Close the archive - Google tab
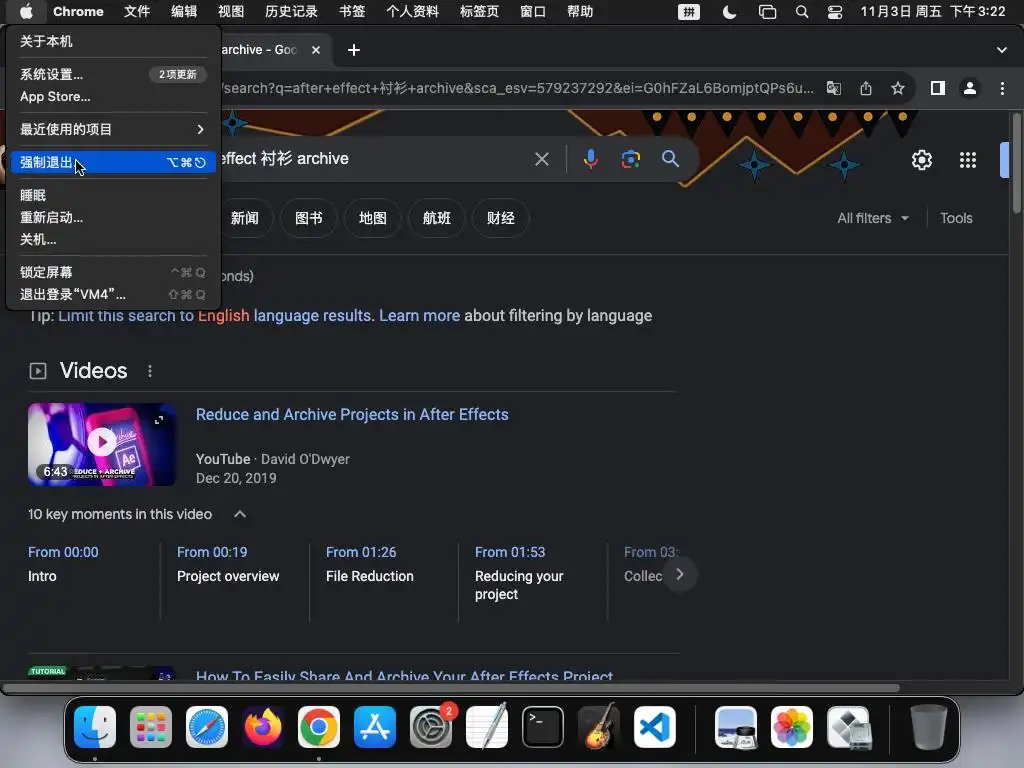The image size is (1024, 768). [316, 50]
